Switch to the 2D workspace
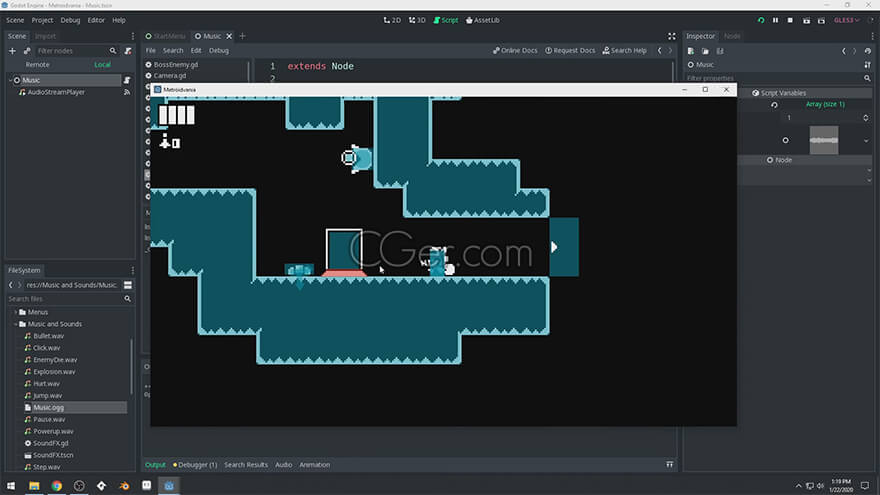Screen dimensions: 880x495 click(x=392, y=20)
